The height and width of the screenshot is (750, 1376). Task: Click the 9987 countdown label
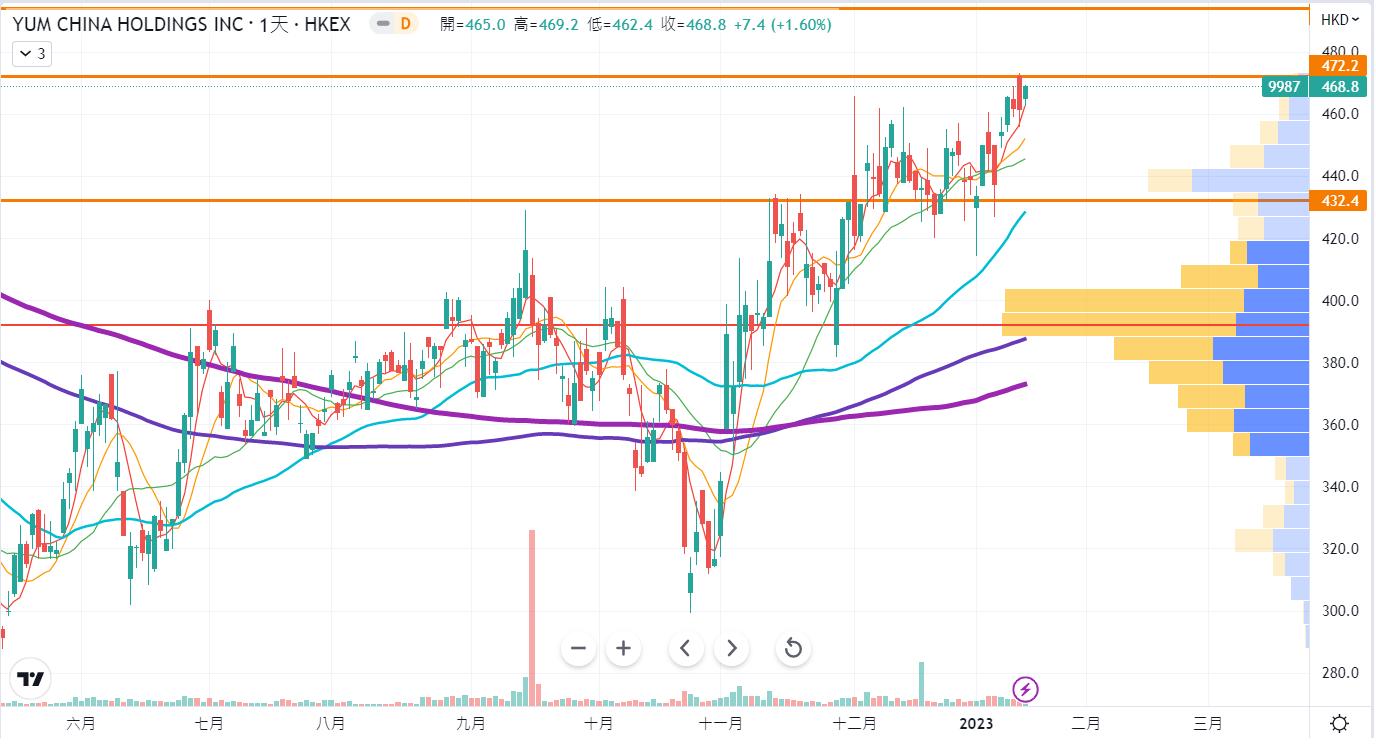coord(1284,87)
